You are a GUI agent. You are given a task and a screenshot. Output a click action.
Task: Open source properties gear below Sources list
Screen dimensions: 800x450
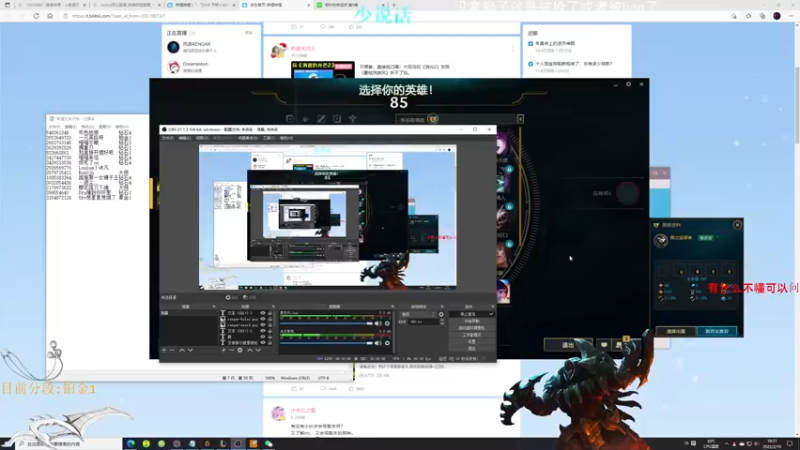pos(240,350)
